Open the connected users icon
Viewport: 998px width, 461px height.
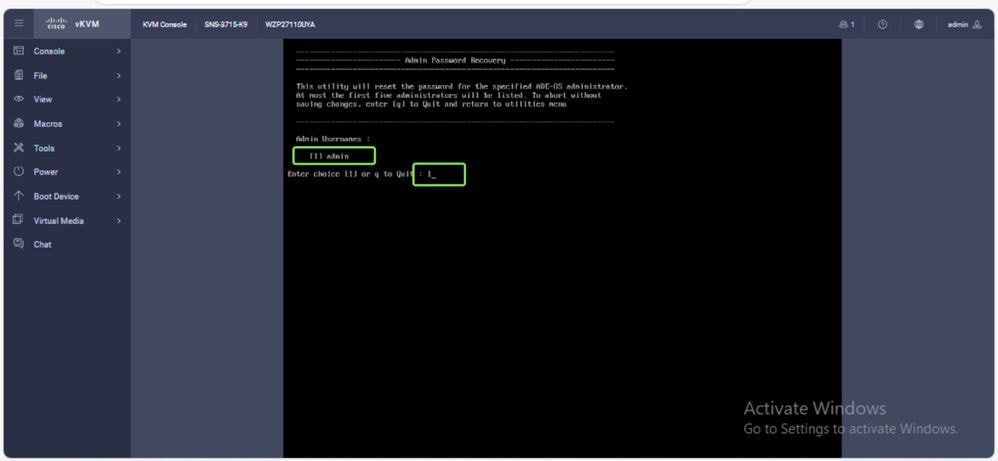847,24
